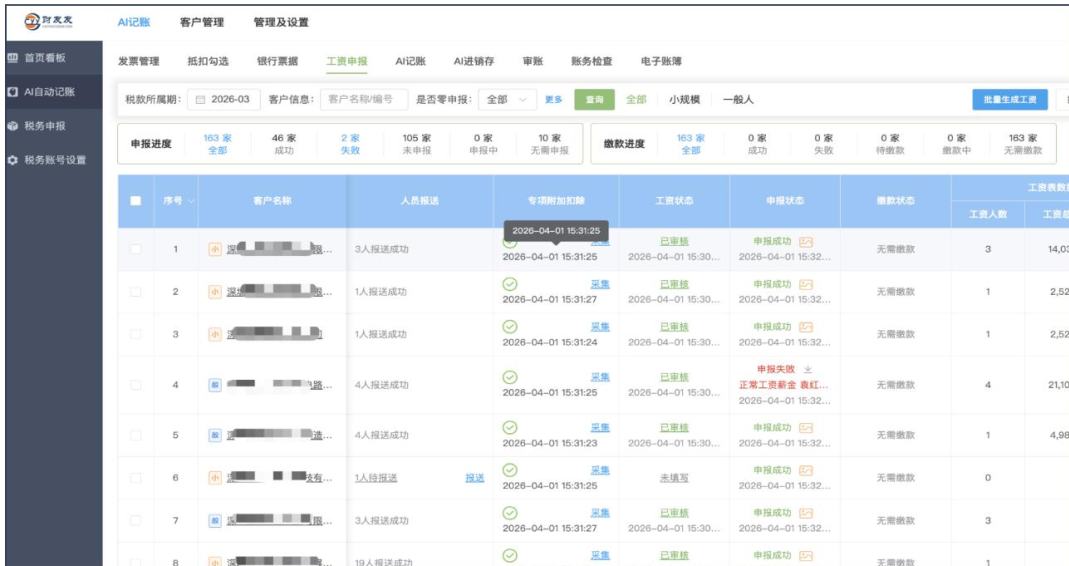Open the 申报成功 screenshot icon in row 3
1069x566 pixels.
(806, 327)
